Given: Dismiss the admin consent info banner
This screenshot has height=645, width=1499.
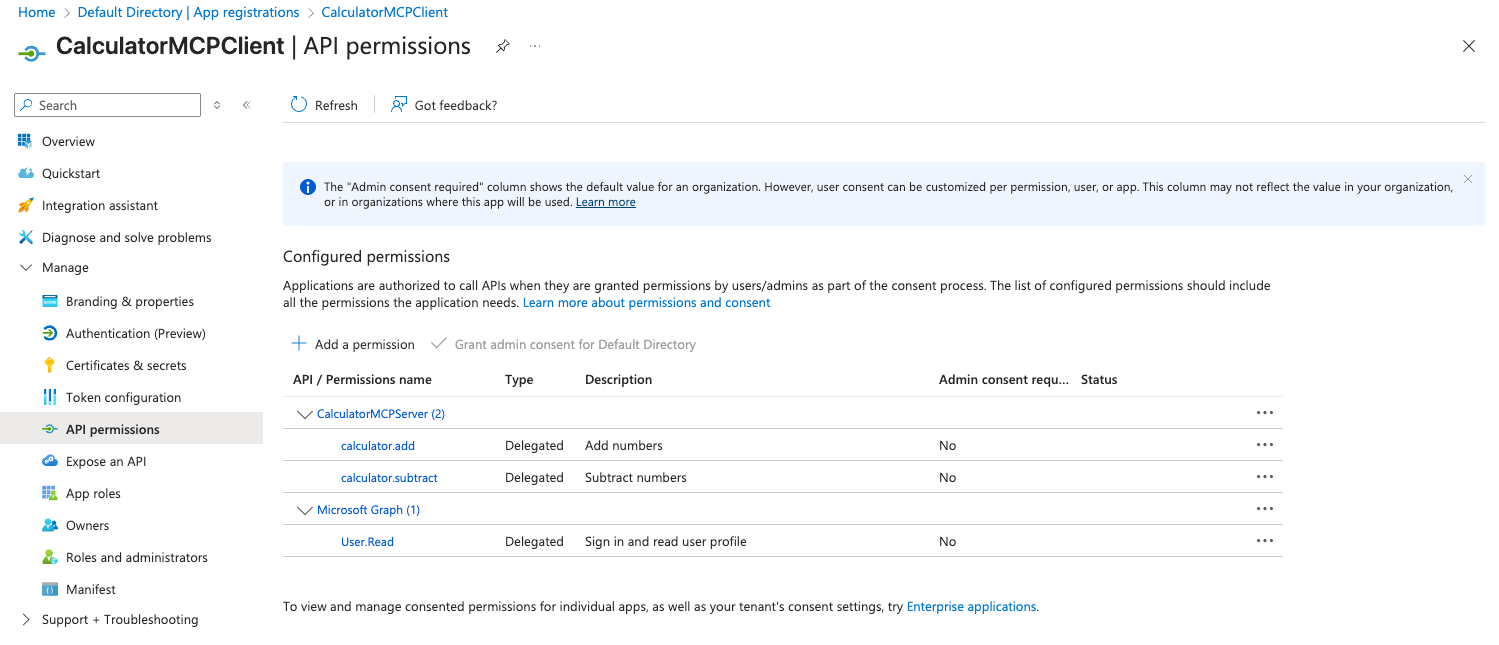Looking at the screenshot, I should click(1467, 179).
